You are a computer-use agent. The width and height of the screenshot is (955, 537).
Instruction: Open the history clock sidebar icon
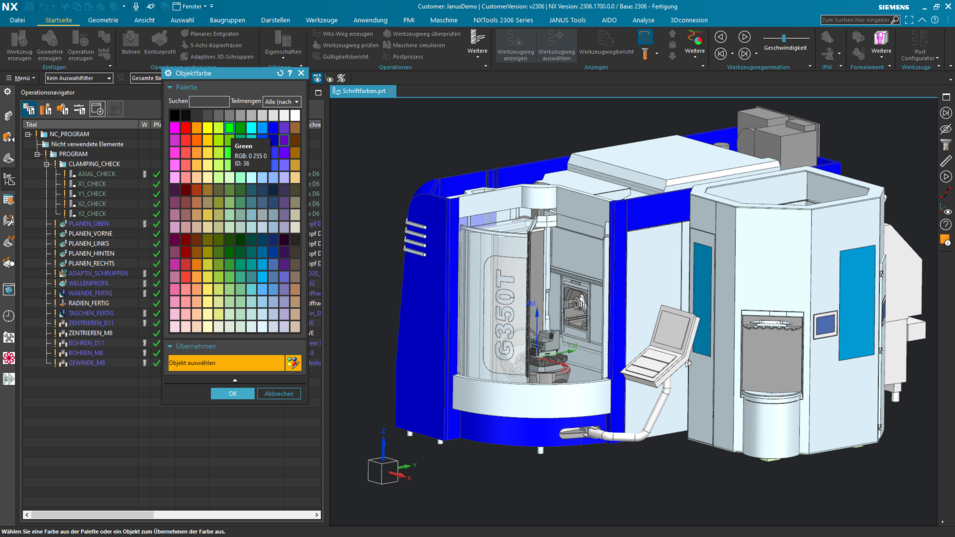9,316
